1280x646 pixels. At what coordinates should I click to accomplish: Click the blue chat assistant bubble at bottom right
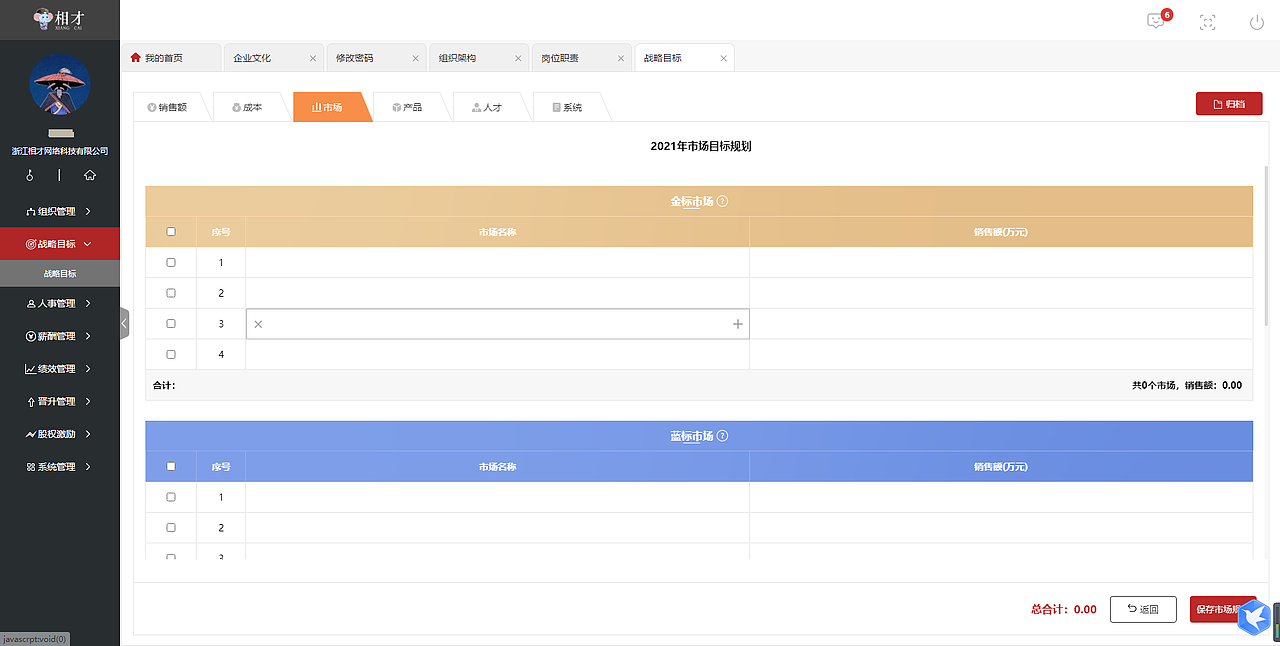point(1255,618)
